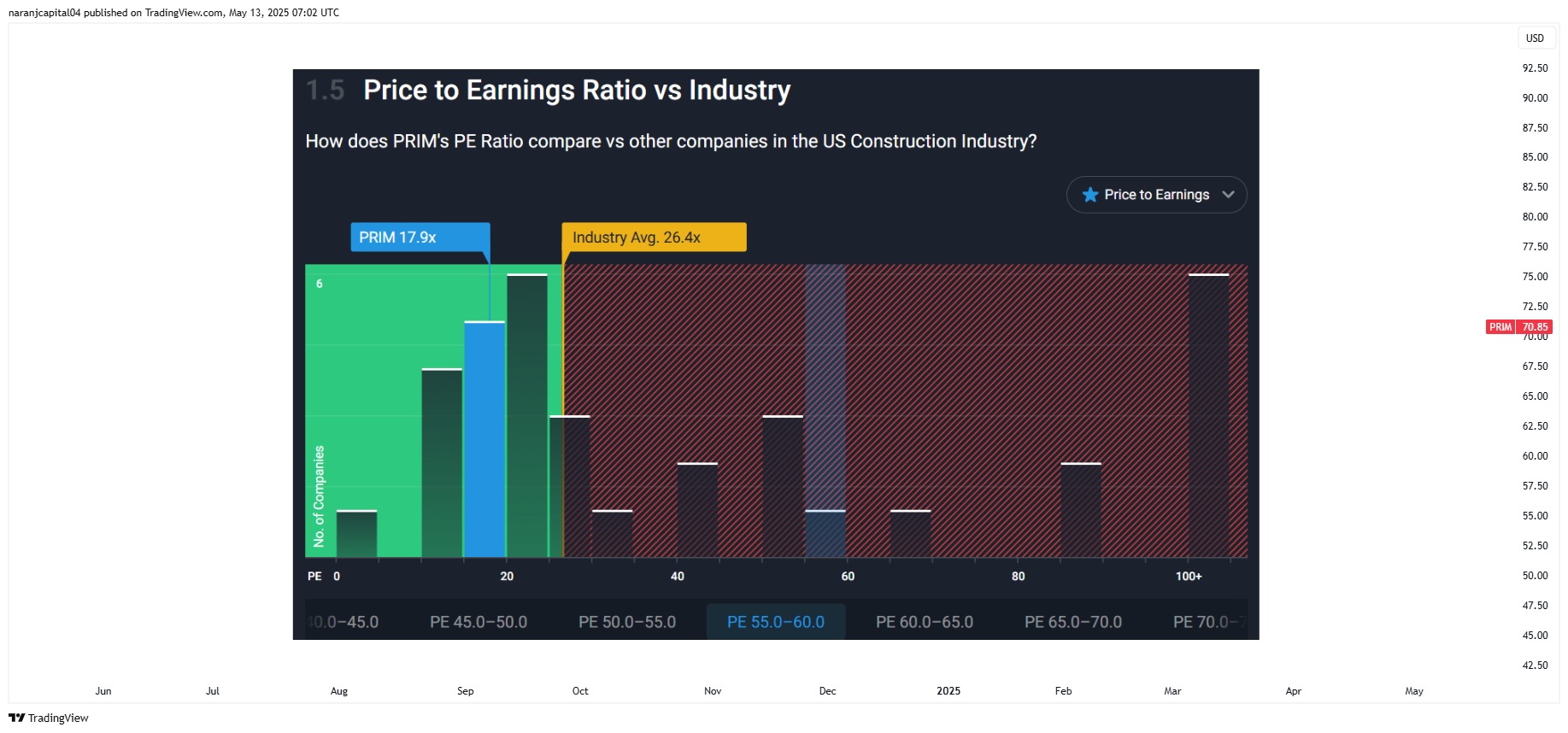1568x733 pixels.
Task: Click the 'May' label on the time axis
Action: [1414, 691]
